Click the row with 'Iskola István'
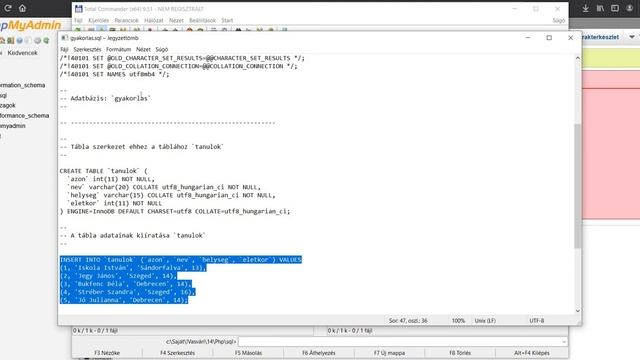The image size is (640, 360). tap(133, 268)
